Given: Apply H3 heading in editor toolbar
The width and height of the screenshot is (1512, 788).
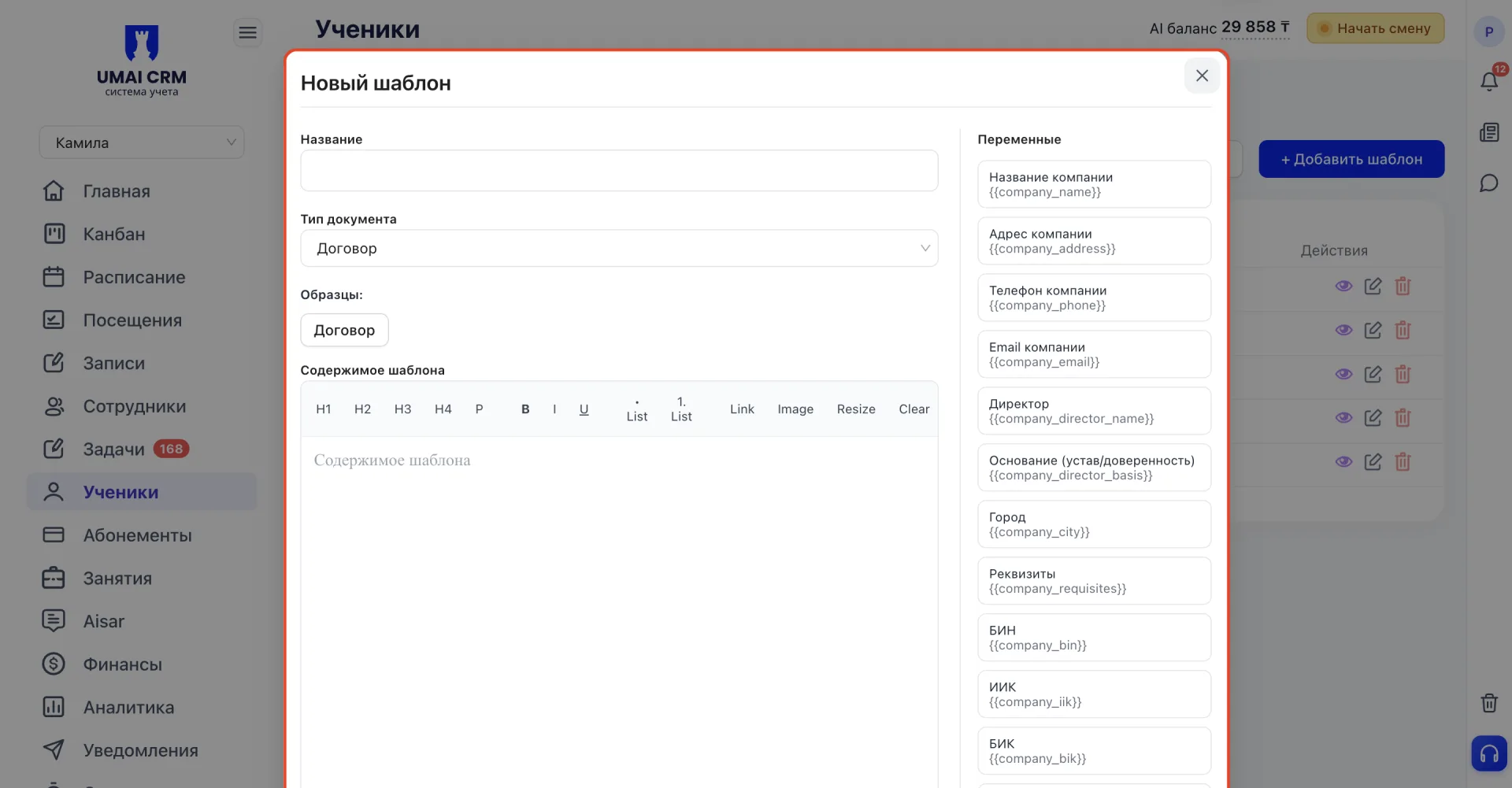Looking at the screenshot, I should pyautogui.click(x=402, y=409).
